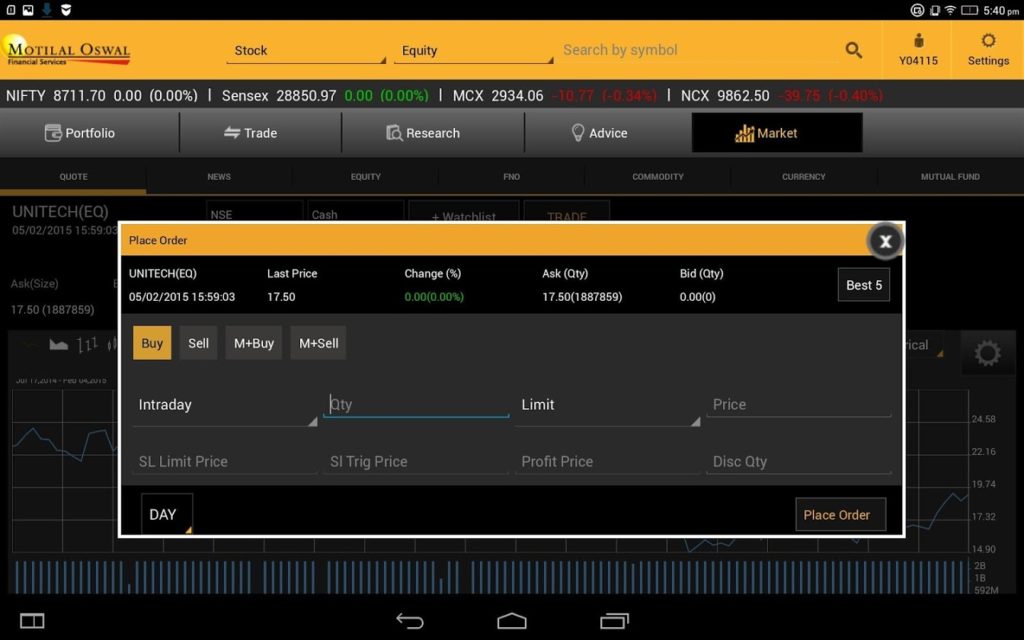Open the Research tab
The width and height of the screenshot is (1024, 640).
coord(423,133)
